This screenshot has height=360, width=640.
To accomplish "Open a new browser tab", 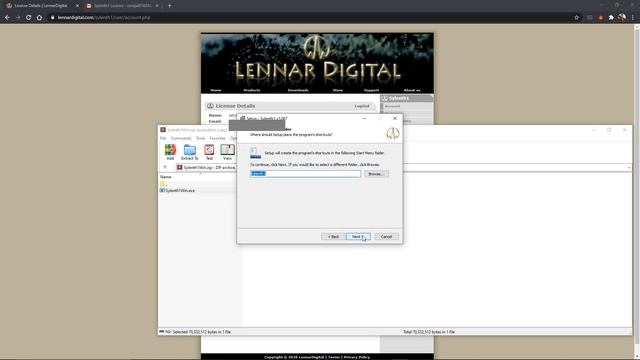I will click(x=169, y=6).
